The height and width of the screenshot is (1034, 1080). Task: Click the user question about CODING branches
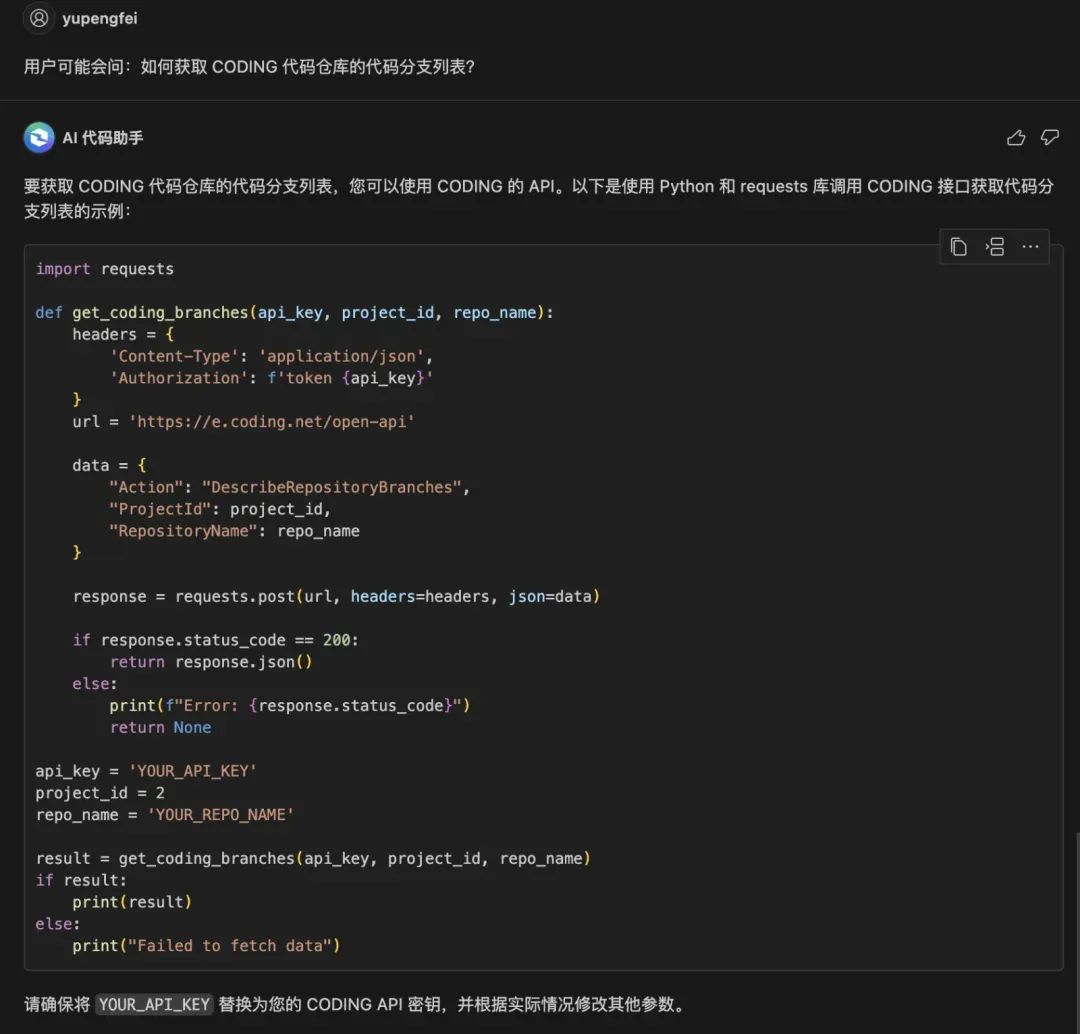249,67
